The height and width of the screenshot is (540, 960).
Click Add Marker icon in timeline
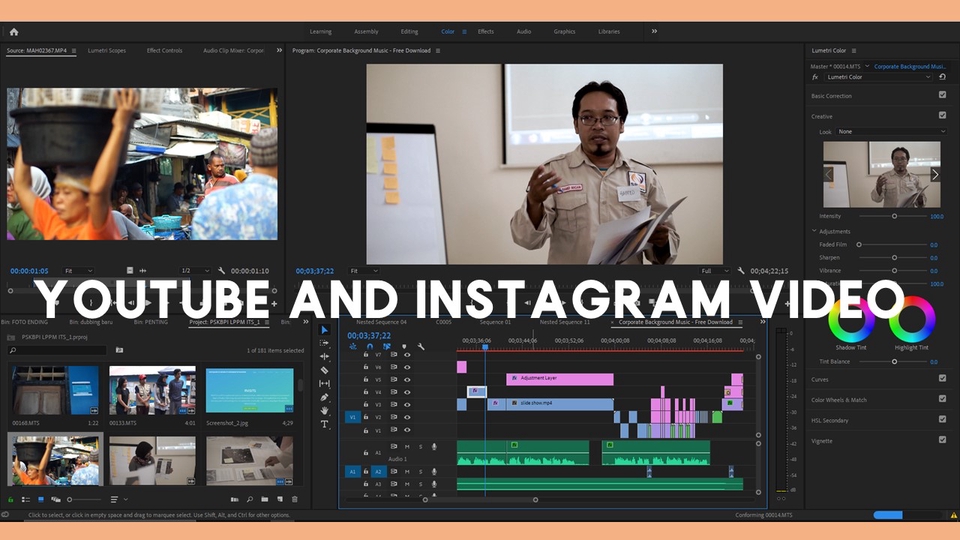tap(404, 347)
